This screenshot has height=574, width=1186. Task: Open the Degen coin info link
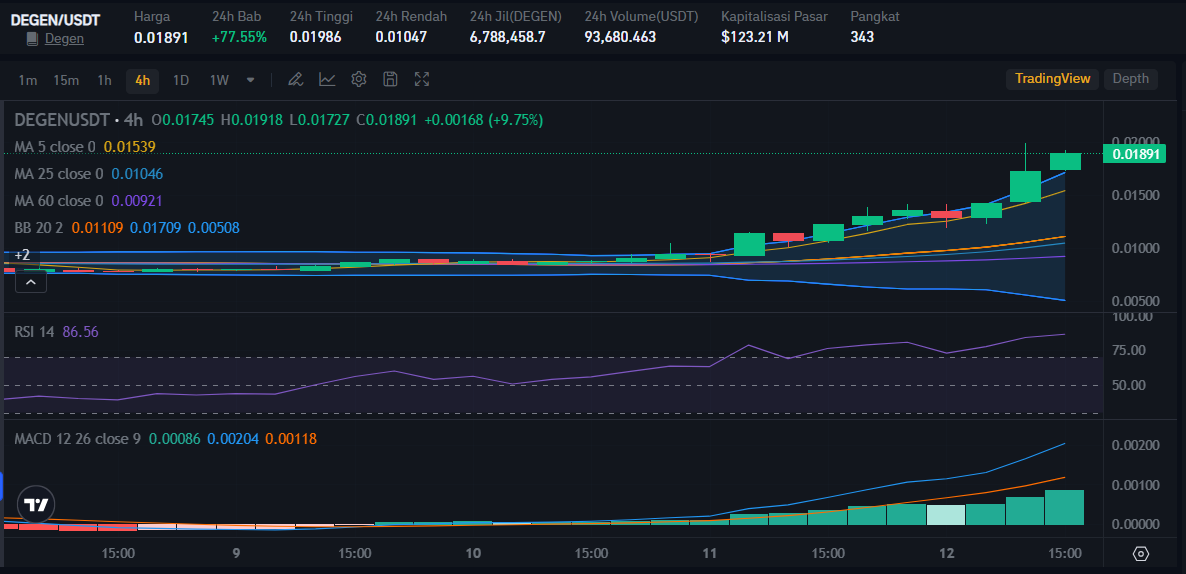pyautogui.click(x=64, y=39)
